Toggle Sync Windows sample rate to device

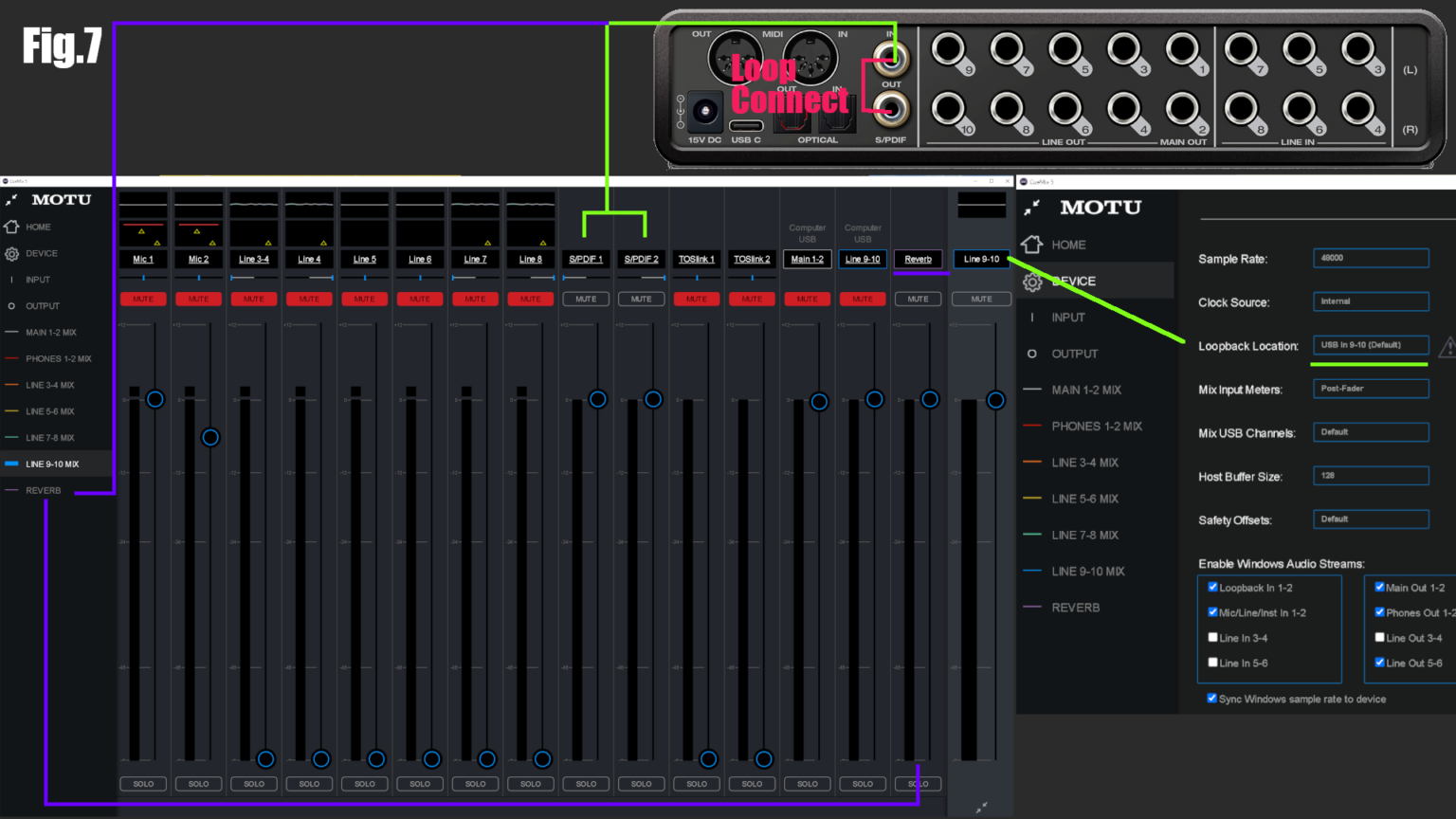click(1211, 699)
